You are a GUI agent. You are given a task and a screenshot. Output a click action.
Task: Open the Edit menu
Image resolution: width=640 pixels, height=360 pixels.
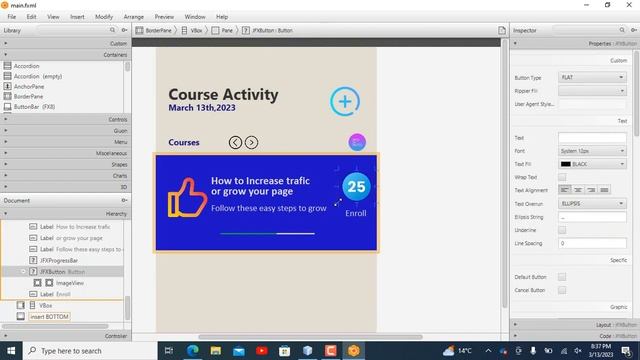31,17
